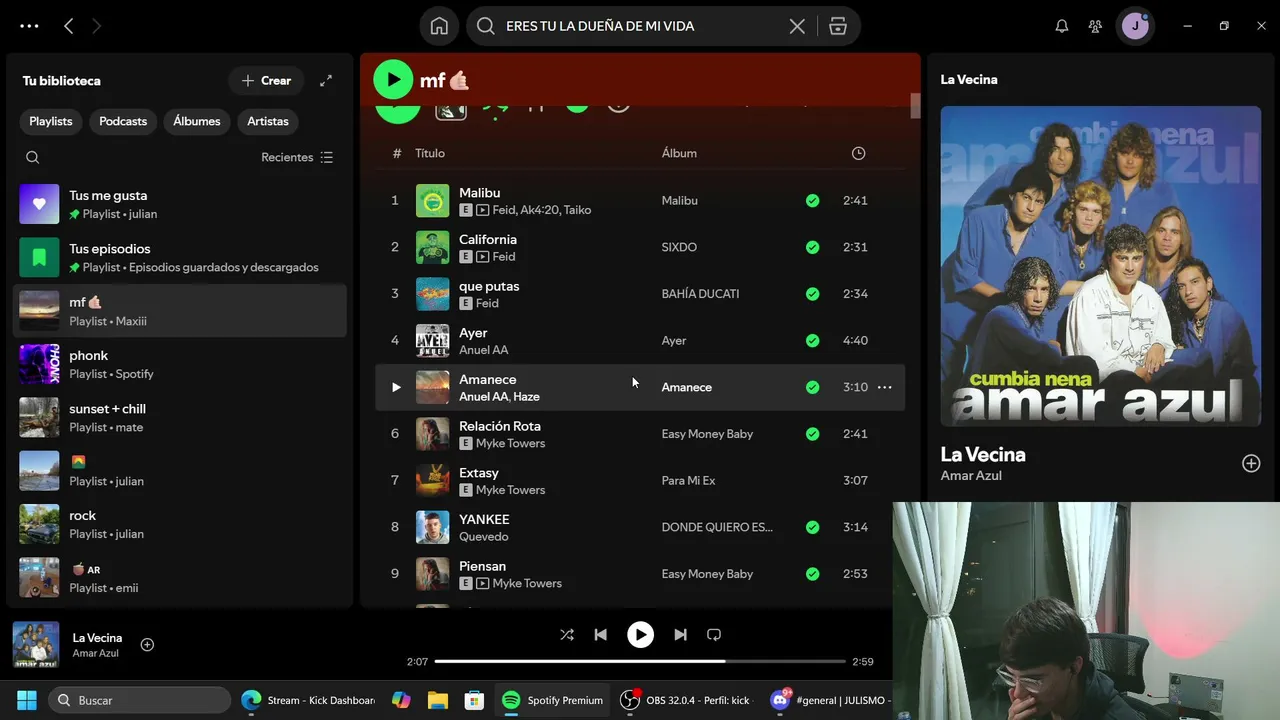Open the Para Mi Ex album link
The width and height of the screenshot is (1280, 720).
pos(688,481)
